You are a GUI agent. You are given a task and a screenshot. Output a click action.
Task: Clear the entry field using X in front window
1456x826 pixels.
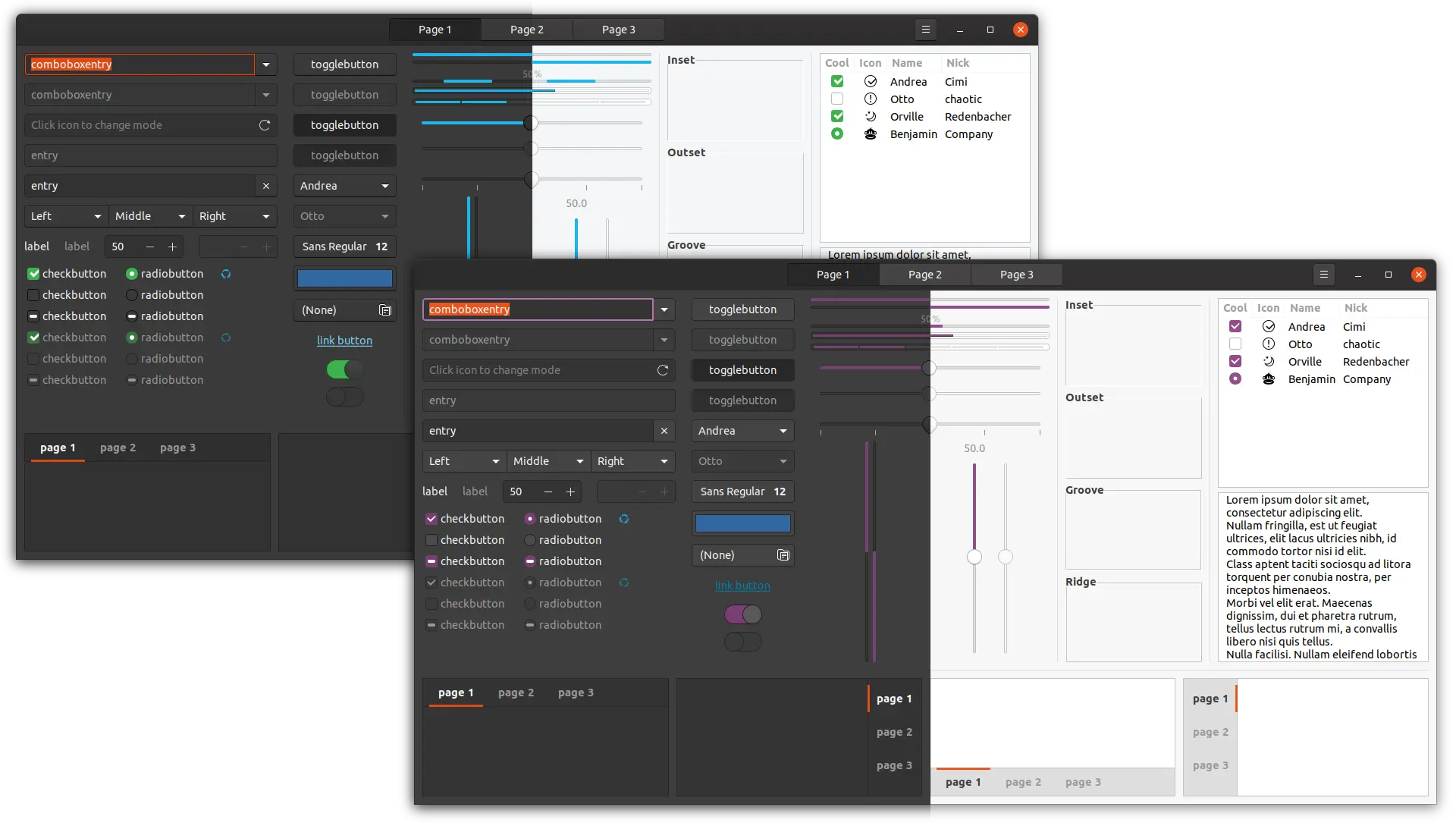coord(664,431)
